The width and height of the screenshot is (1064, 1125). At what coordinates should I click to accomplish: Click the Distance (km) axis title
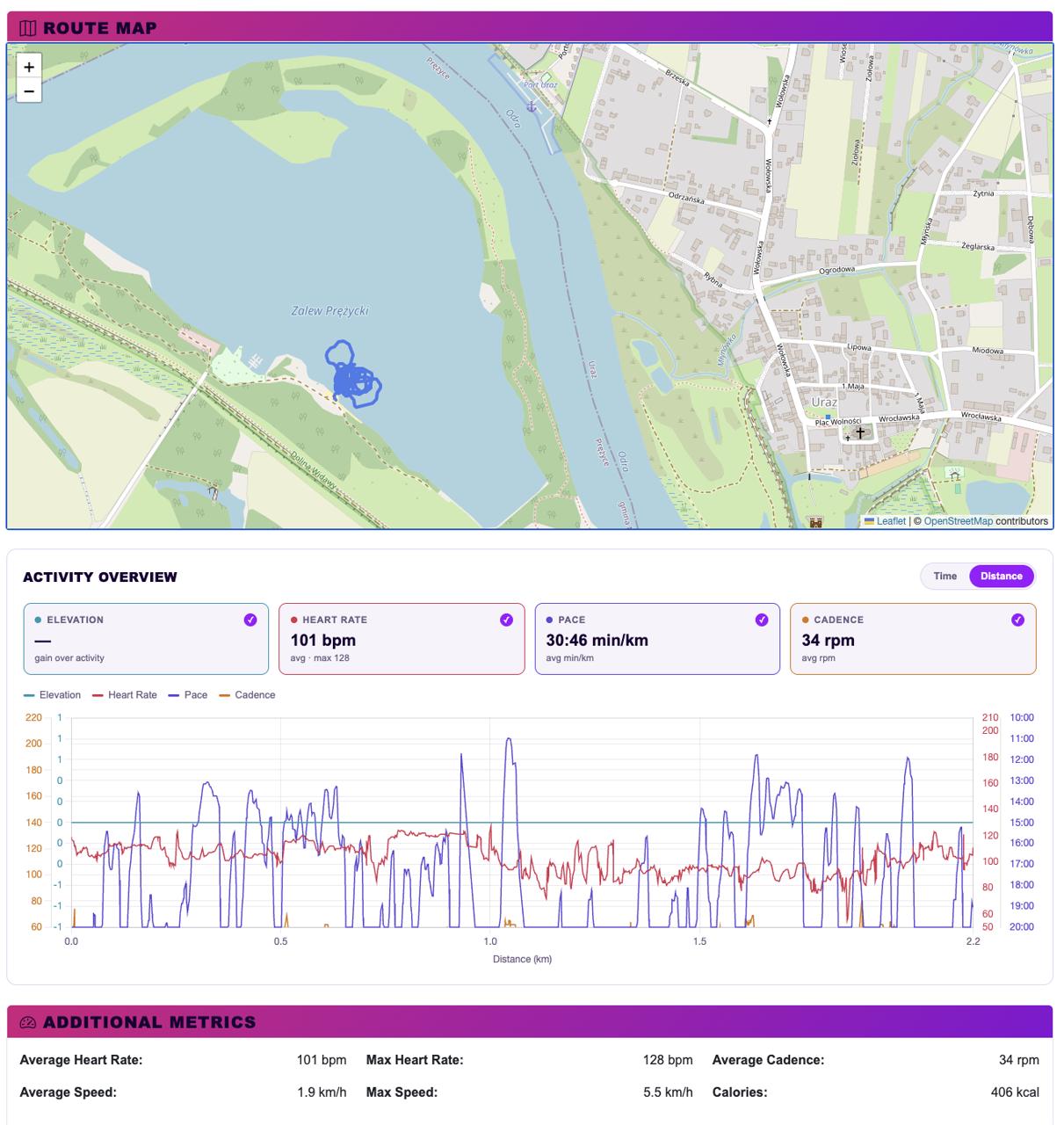[522, 959]
